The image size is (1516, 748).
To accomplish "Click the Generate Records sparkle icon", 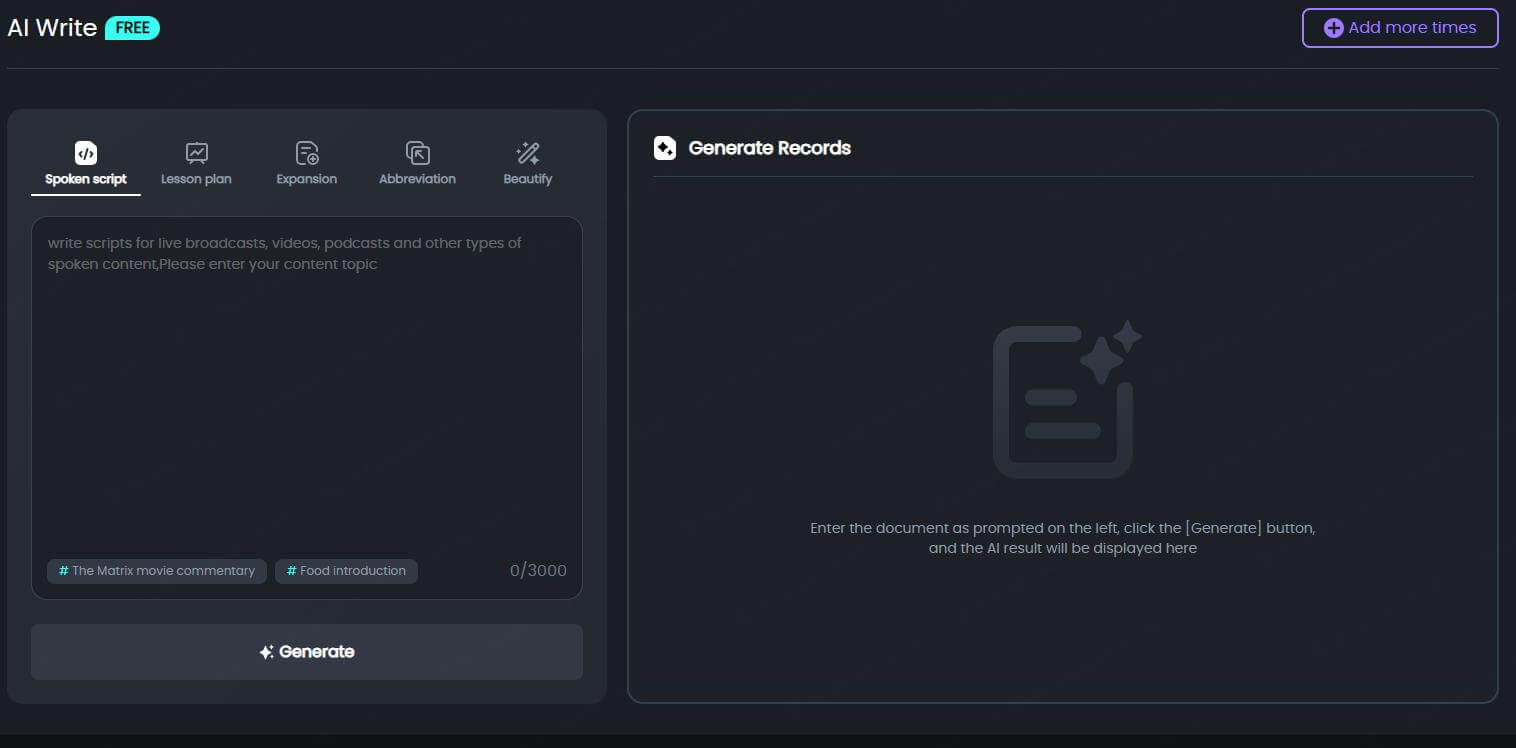I will (665, 148).
